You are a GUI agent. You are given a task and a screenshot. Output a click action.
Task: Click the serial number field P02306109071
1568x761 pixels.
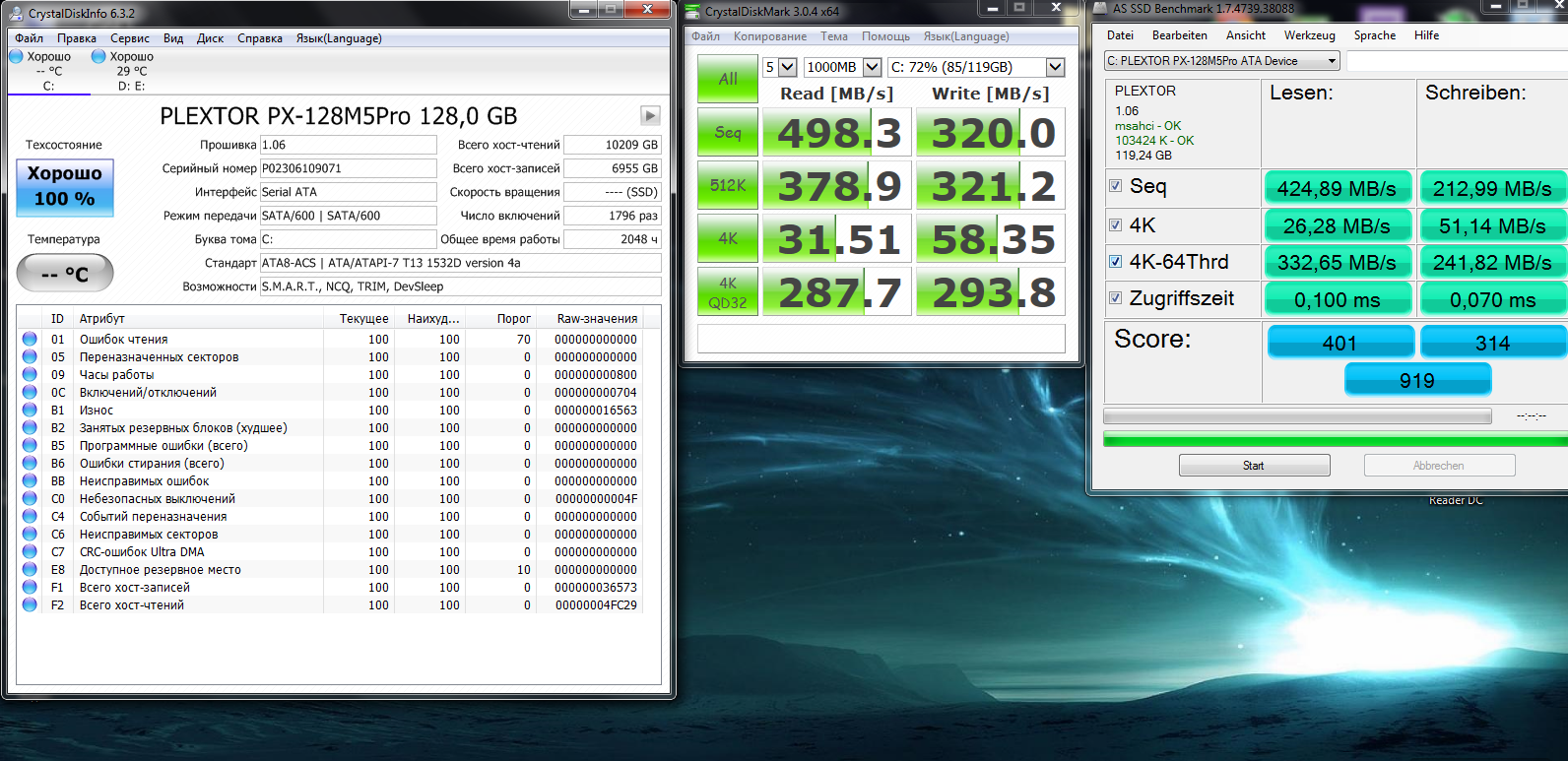point(348,168)
